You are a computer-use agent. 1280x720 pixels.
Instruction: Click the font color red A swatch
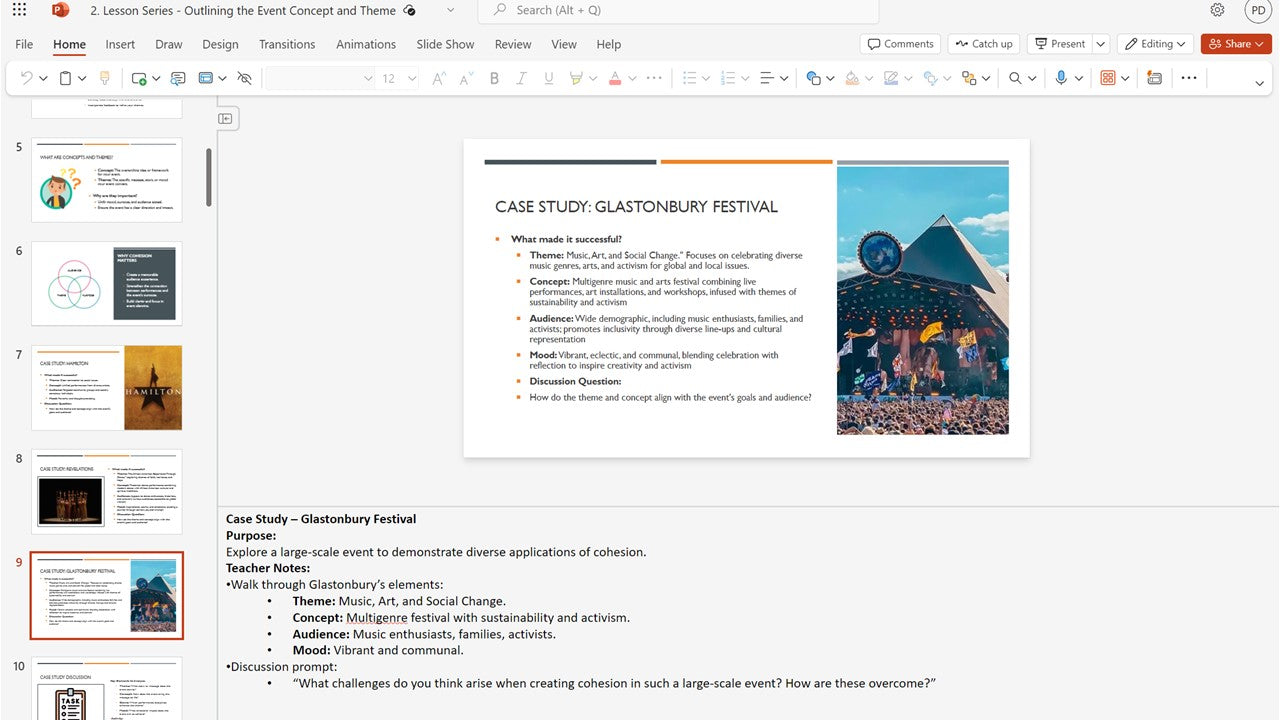615,78
